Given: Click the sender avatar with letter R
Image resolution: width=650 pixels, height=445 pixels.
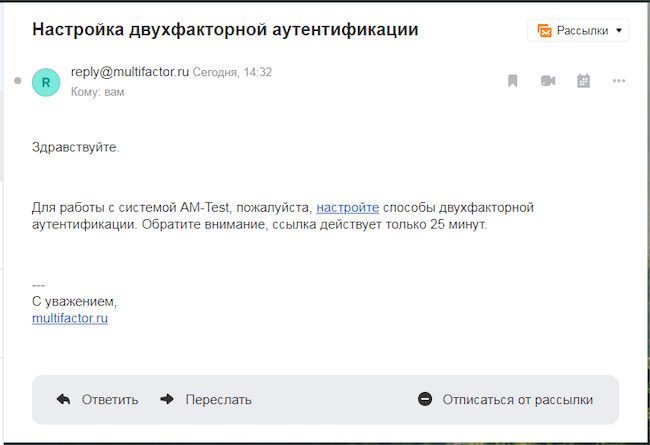Looking at the screenshot, I should click(x=46, y=81).
